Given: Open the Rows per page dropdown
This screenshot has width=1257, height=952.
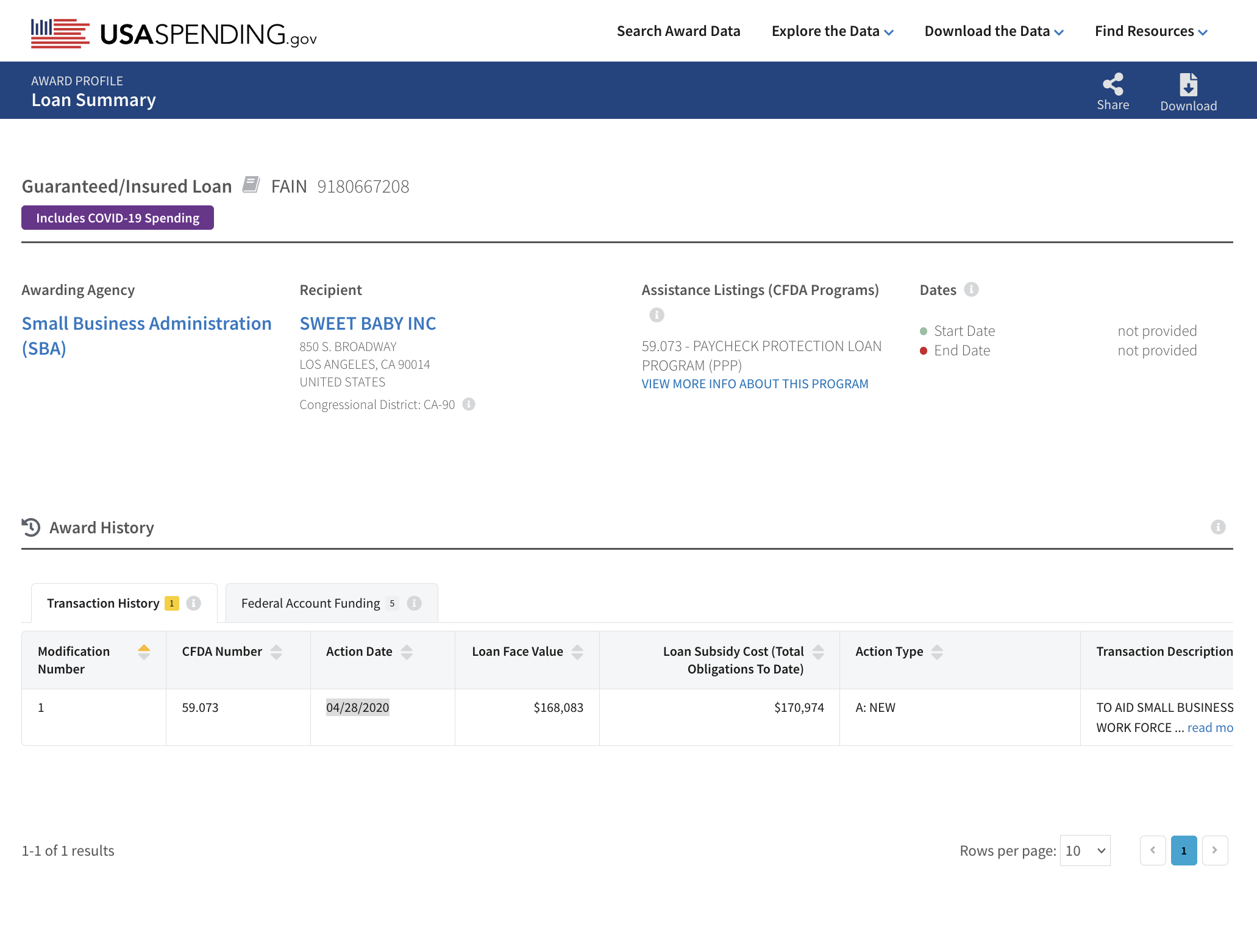Looking at the screenshot, I should point(1085,851).
